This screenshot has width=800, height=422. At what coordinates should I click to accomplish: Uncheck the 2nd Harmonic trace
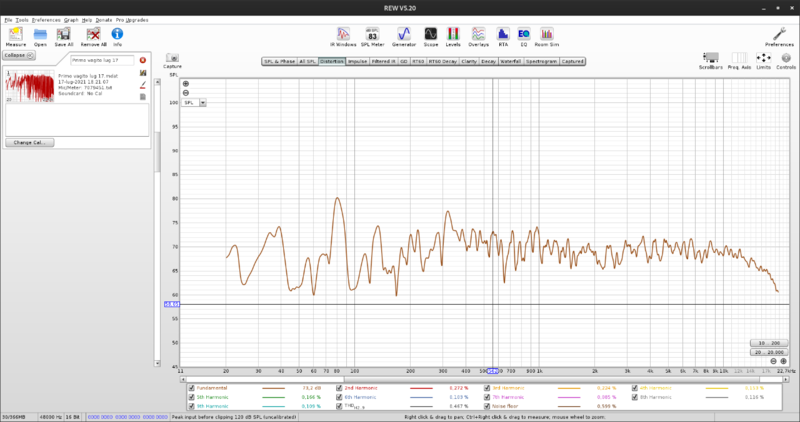coord(341,387)
